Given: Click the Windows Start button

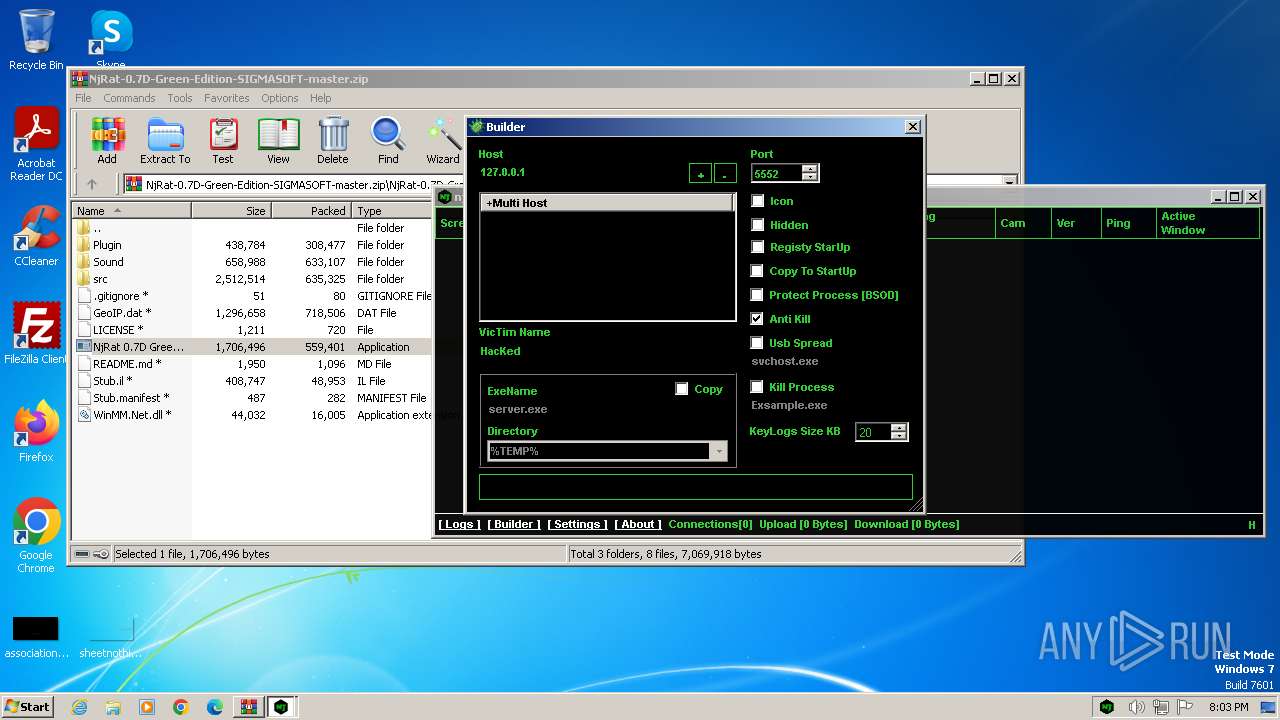Looking at the screenshot, I should [x=27, y=707].
